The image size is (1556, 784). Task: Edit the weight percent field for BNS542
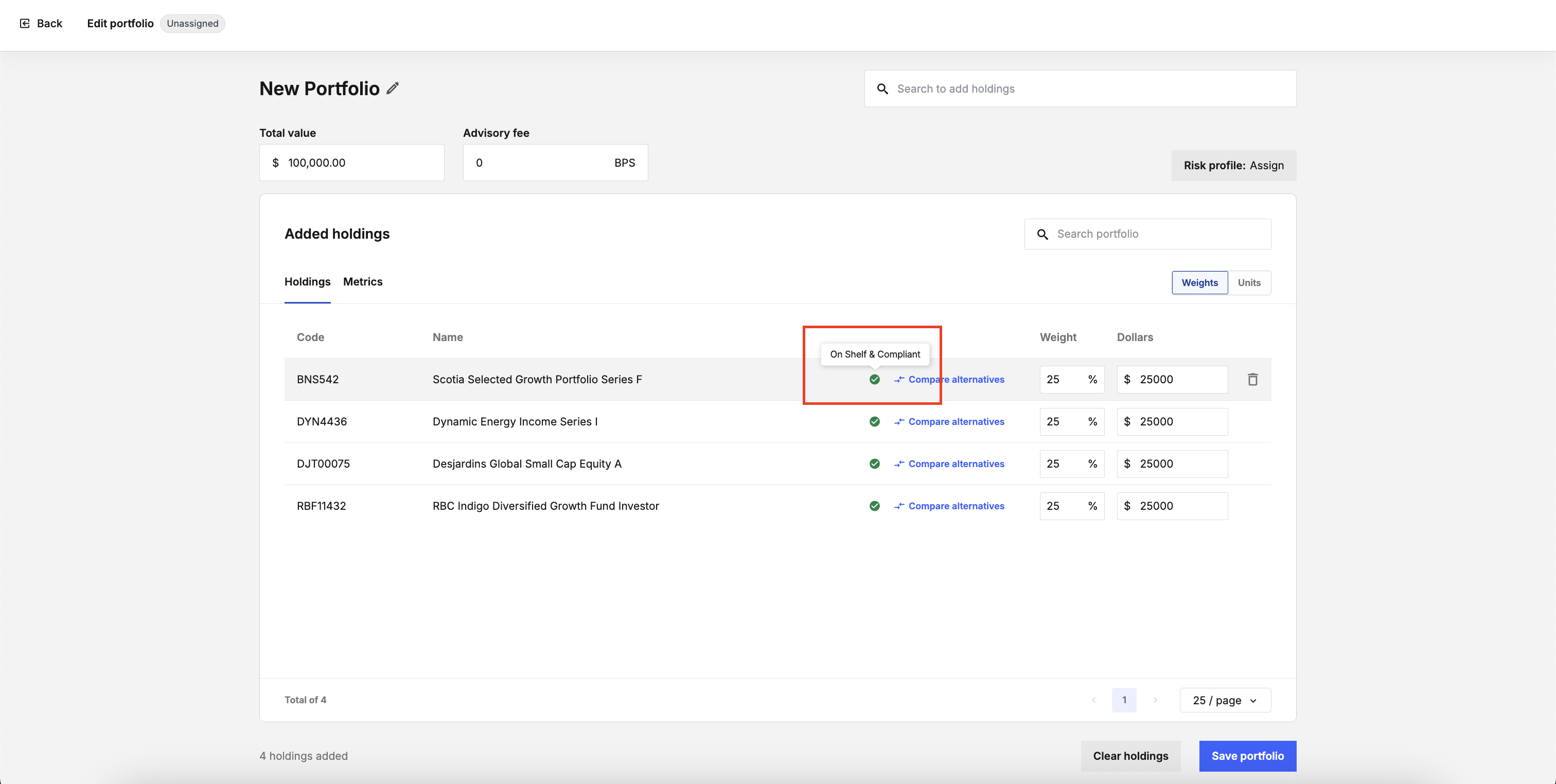coord(1072,379)
